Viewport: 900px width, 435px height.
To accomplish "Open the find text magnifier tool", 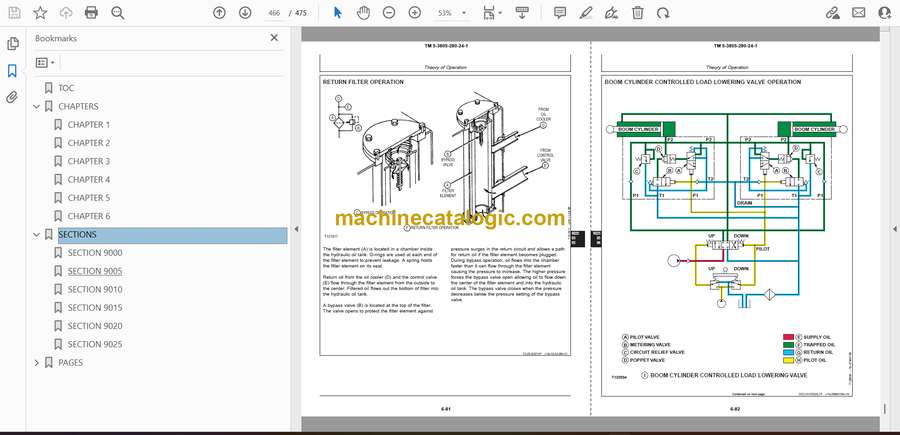I will point(118,13).
